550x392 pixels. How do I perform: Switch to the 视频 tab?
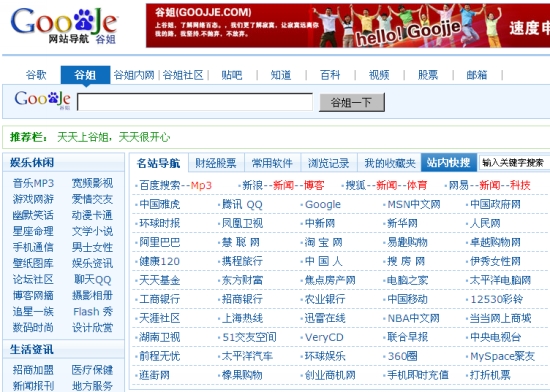(379, 75)
